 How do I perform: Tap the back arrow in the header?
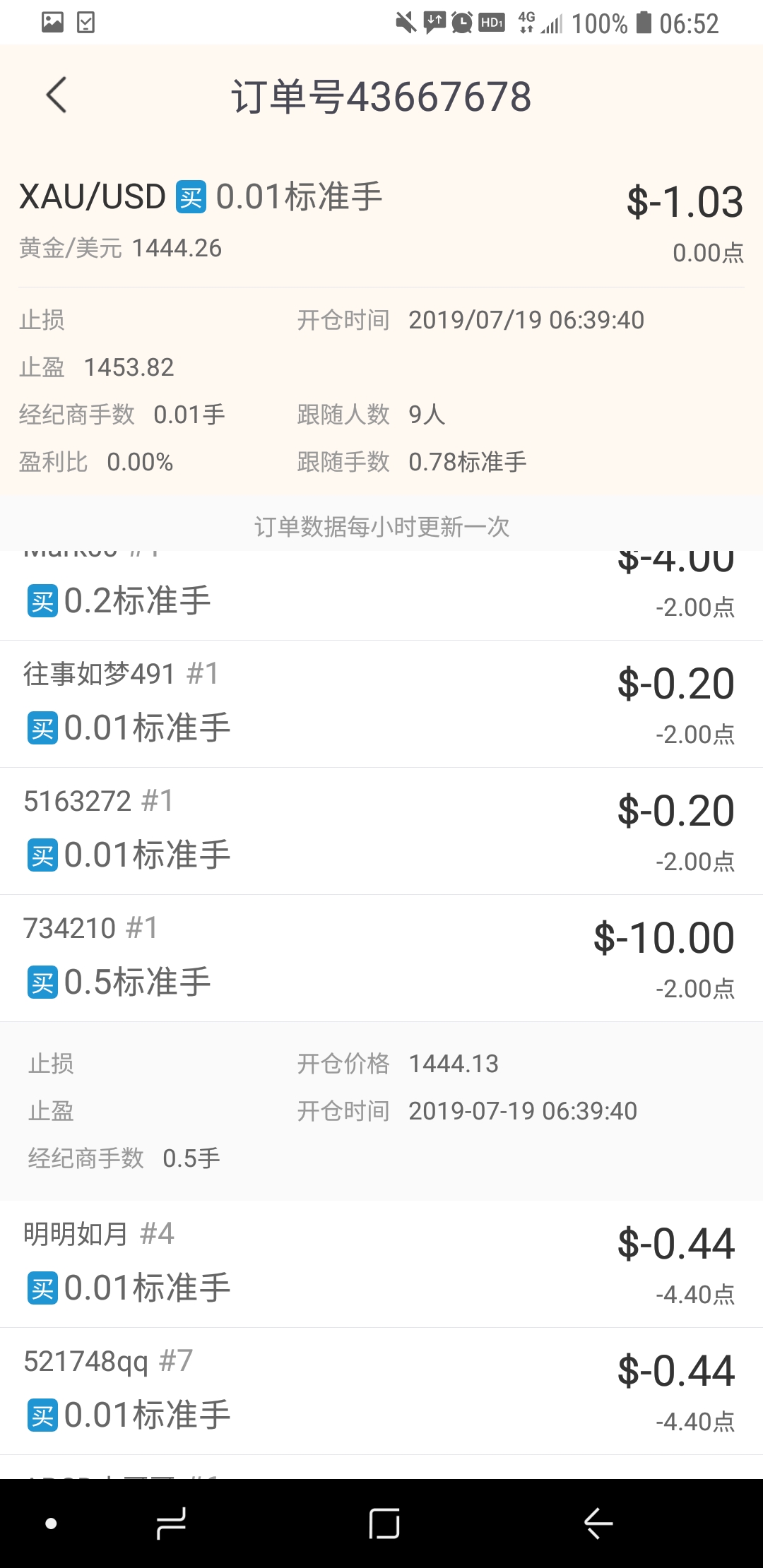(57, 95)
